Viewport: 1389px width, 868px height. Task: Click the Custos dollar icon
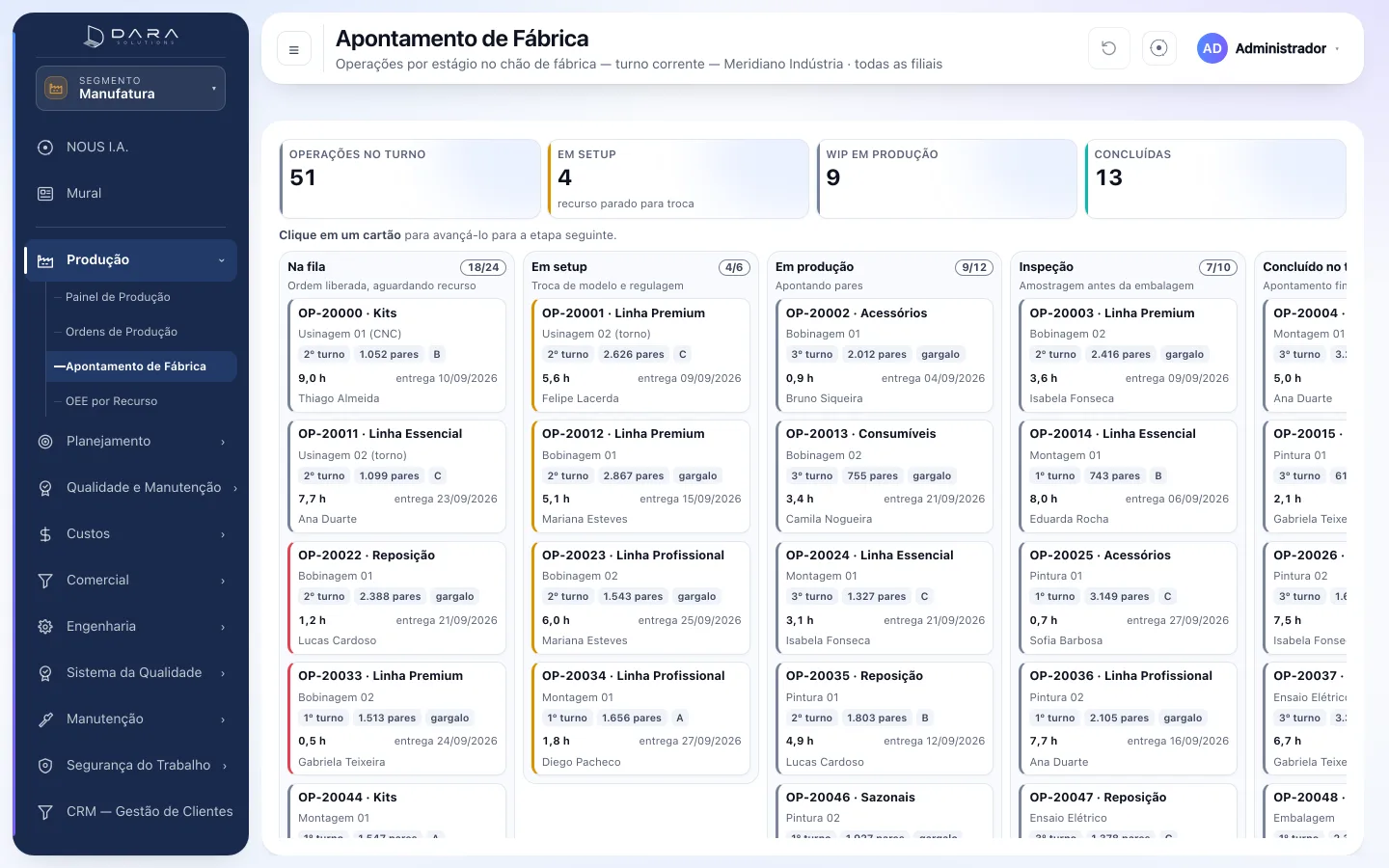click(45, 534)
